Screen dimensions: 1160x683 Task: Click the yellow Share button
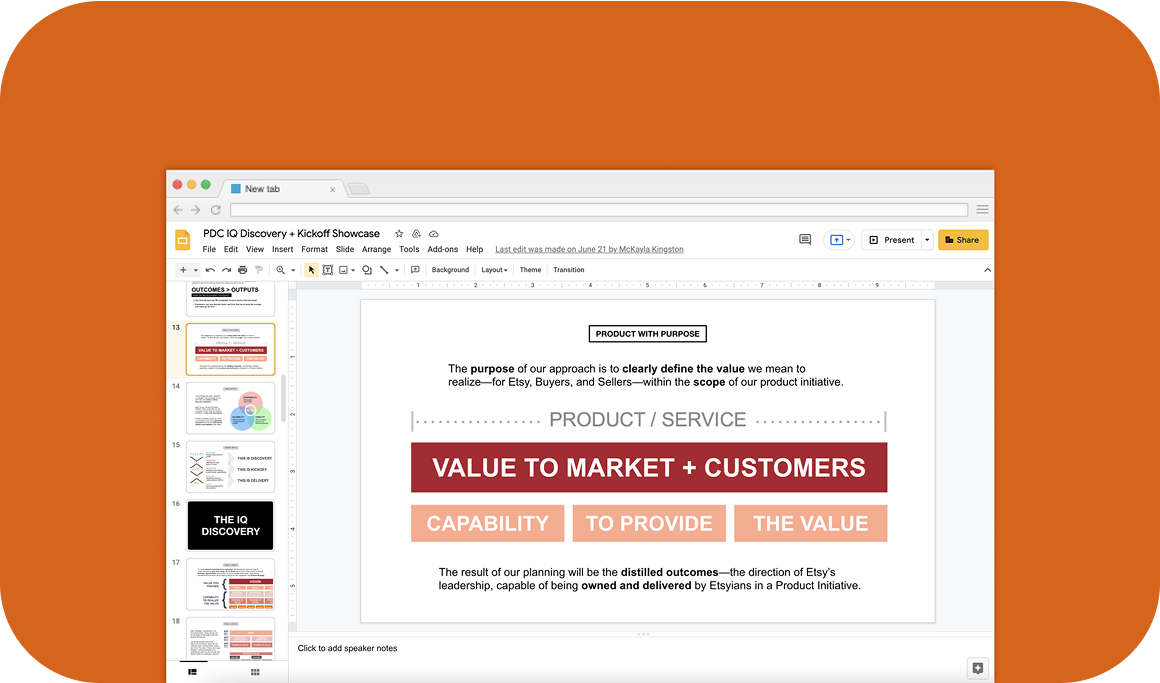pos(962,240)
